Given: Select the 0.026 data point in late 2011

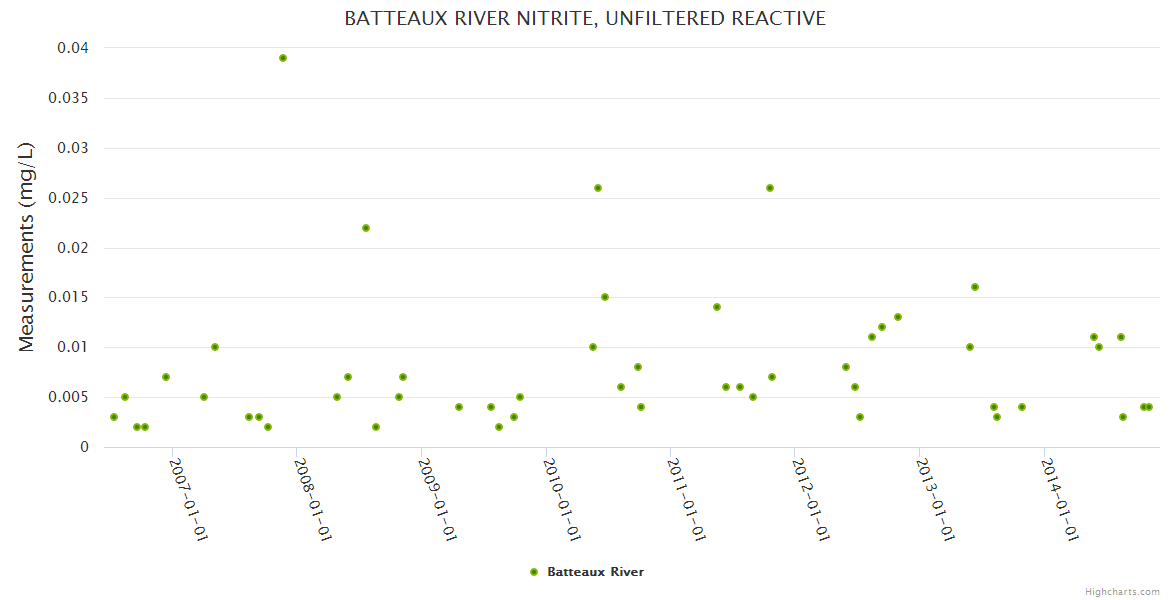Looking at the screenshot, I should [x=770, y=188].
